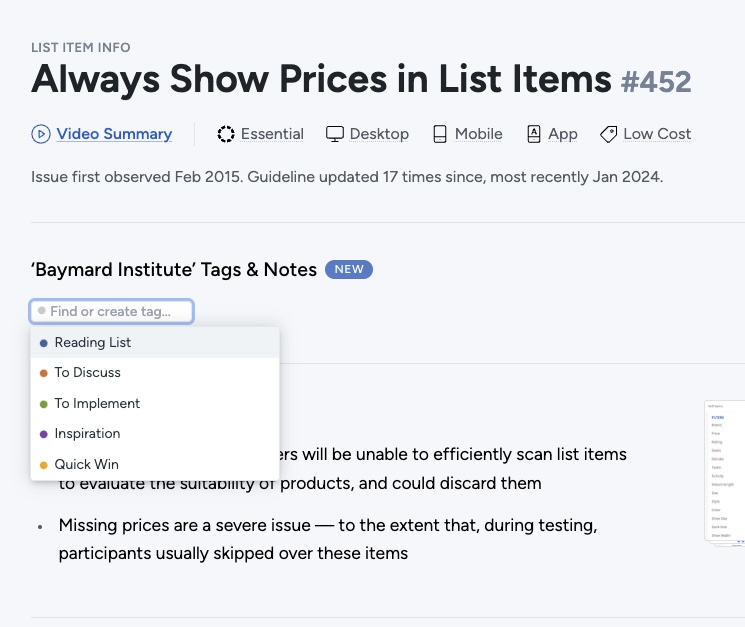Pick the To Implement tag option
The height and width of the screenshot is (627, 745).
pyautogui.click(x=97, y=403)
